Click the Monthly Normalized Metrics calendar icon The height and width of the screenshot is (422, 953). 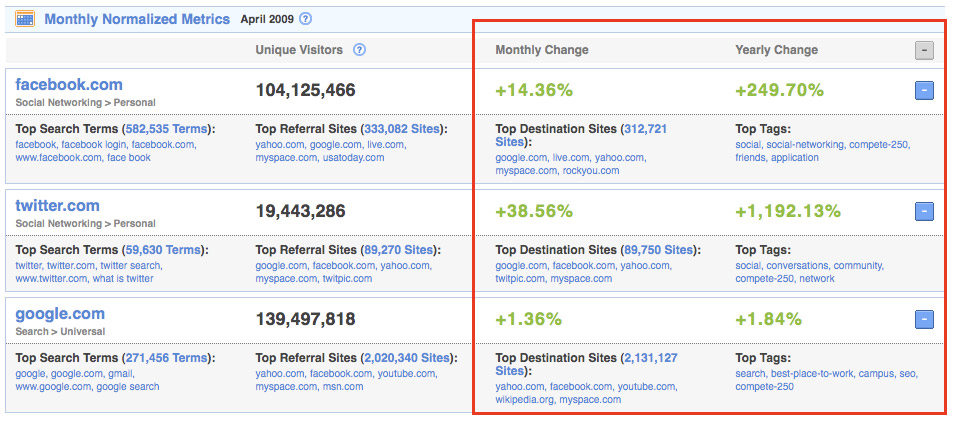[x=25, y=19]
